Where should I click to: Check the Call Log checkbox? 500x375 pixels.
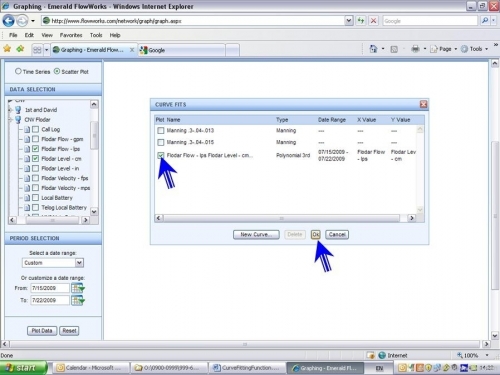36,129
